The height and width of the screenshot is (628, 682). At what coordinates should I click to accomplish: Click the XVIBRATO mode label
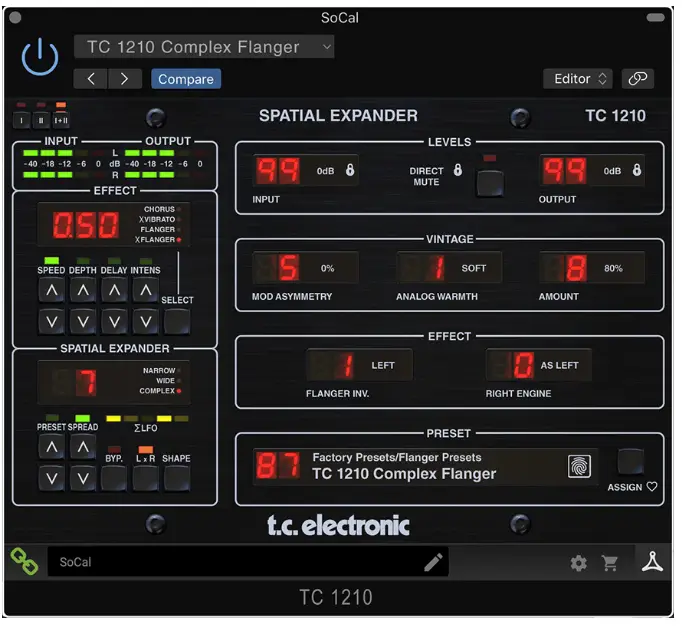tap(157, 219)
